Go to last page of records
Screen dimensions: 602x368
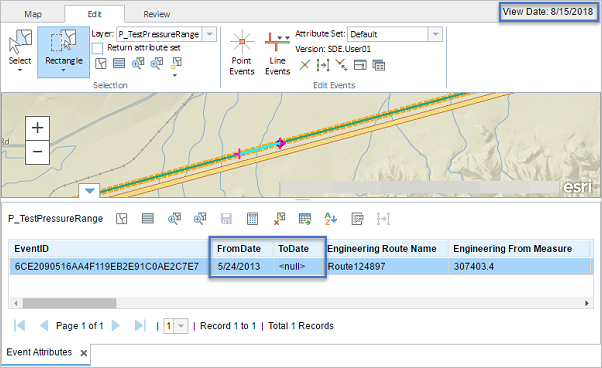pyautogui.click(x=140, y=326)
